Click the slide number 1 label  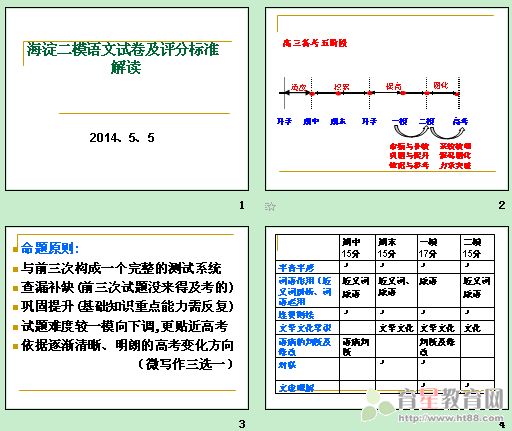242,205
